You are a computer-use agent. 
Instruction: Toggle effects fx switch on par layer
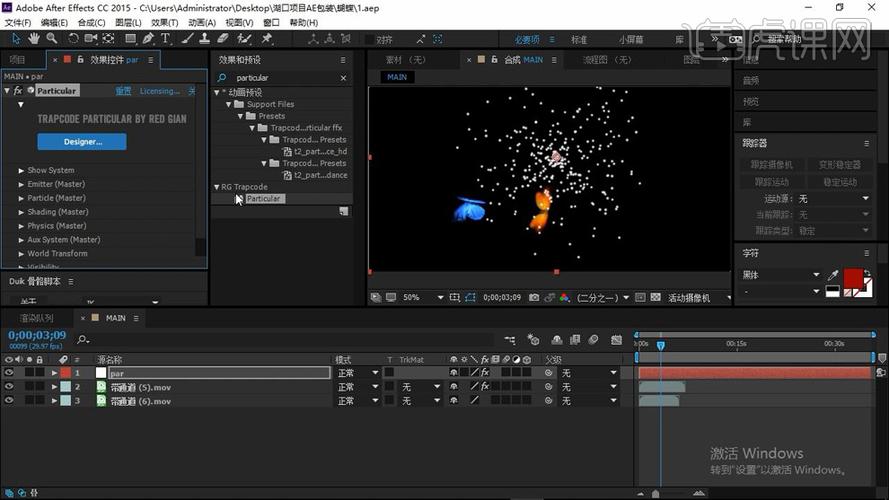[x=485, y=372]
